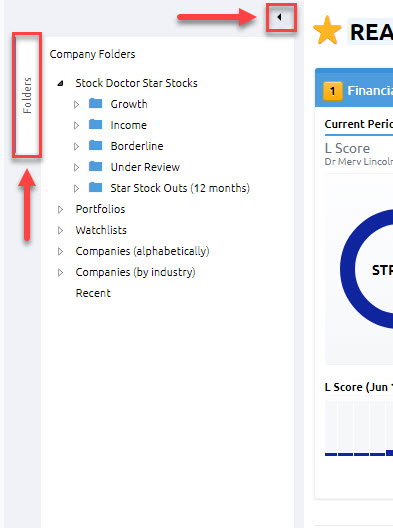
Task: Collapse the Stock Doctor Star Stocks tree
Action: [x=61, y=83]
